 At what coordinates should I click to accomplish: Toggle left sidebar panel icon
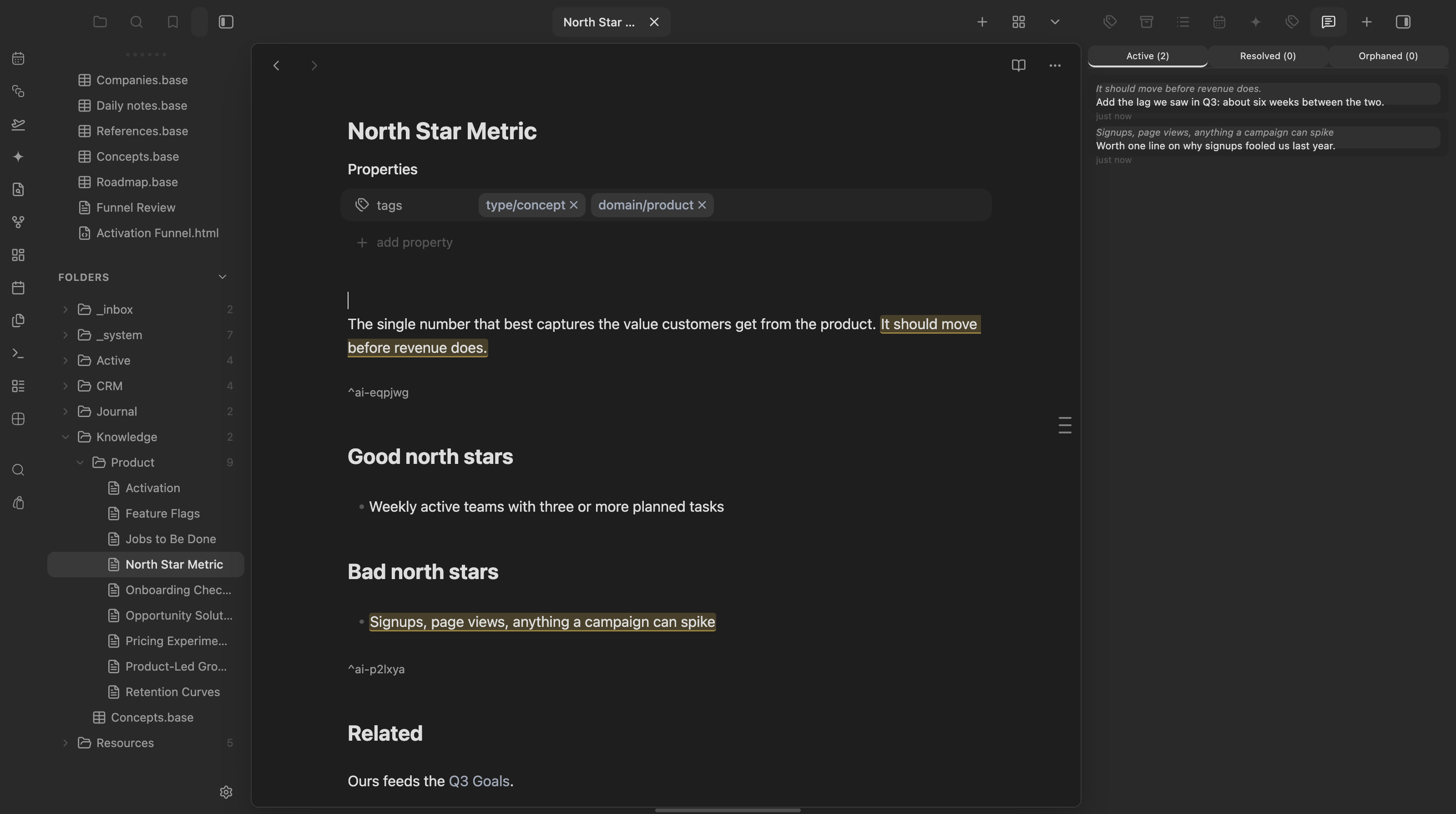pos(226,22)
